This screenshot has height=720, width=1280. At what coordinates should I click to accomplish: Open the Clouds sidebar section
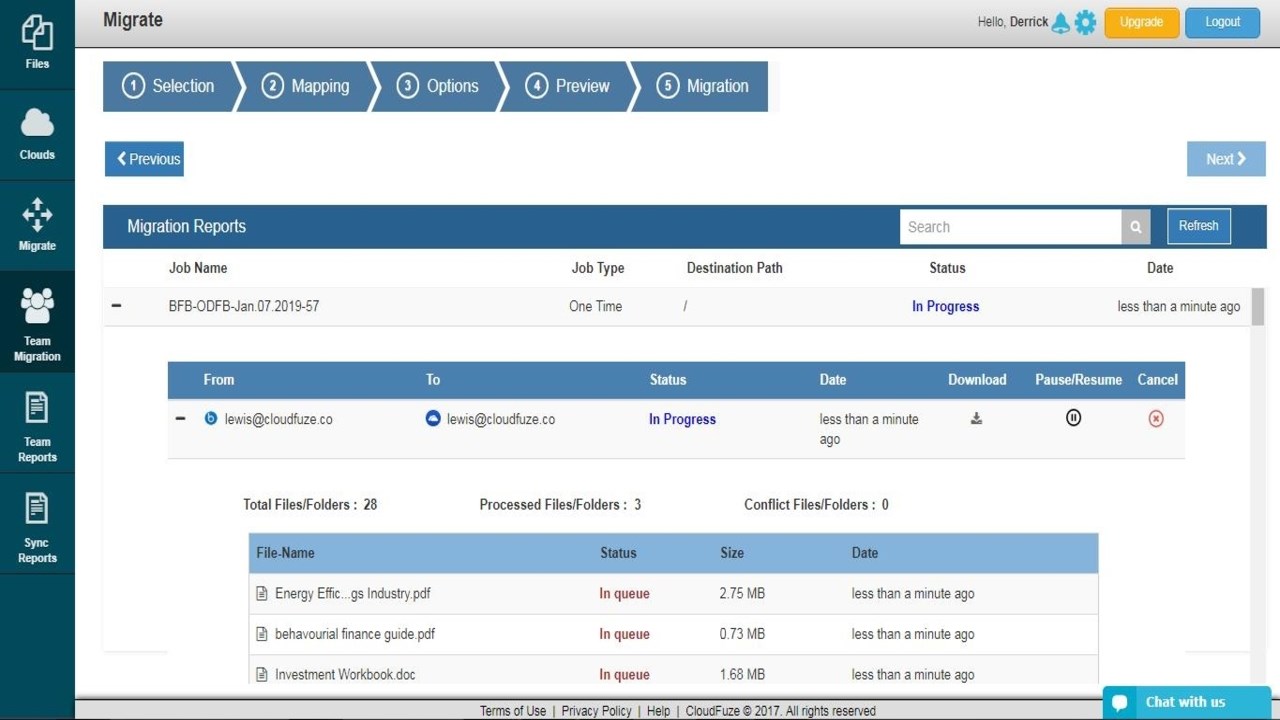pyautogui.click(x=37, y=135)
